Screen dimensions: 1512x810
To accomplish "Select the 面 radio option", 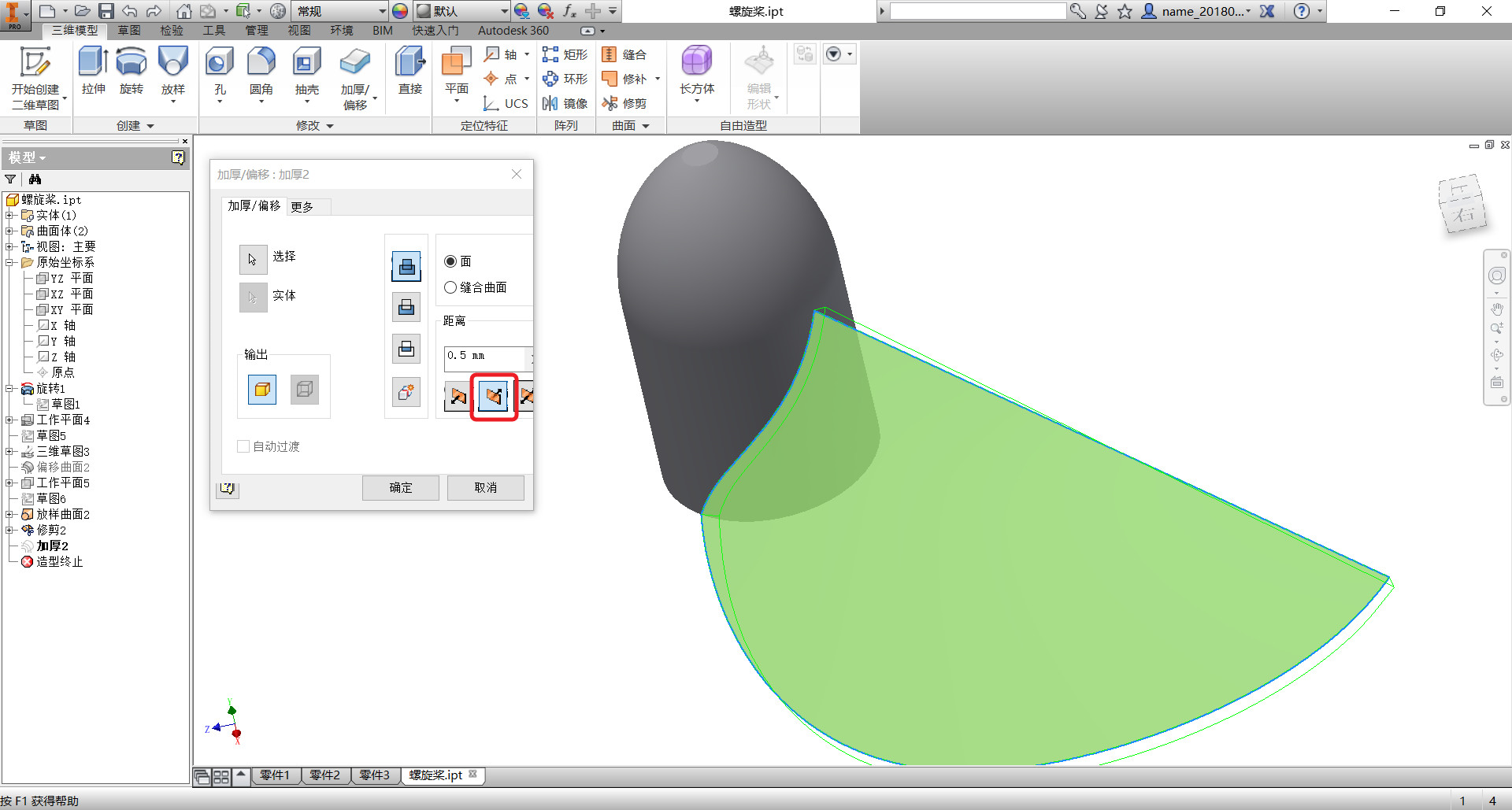I will (458, 261).
